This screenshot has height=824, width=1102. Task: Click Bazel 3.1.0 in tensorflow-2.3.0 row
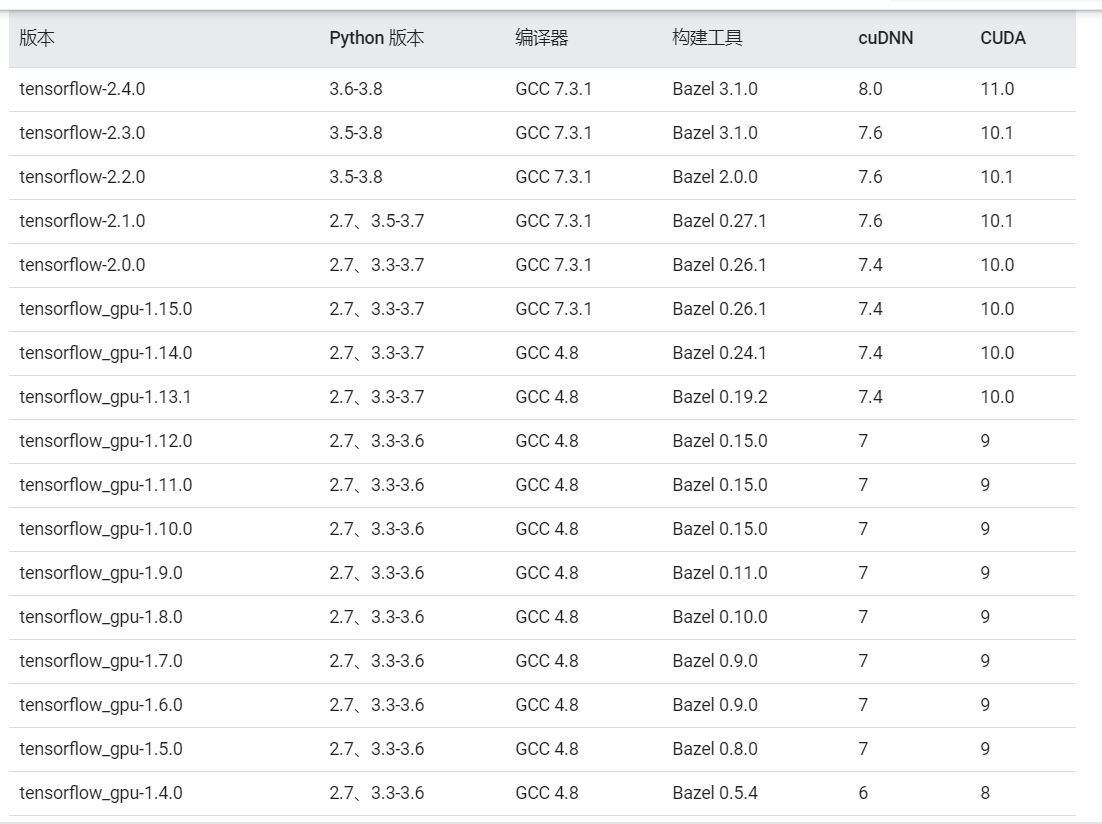pyautogui.click(x=715, y=133)
